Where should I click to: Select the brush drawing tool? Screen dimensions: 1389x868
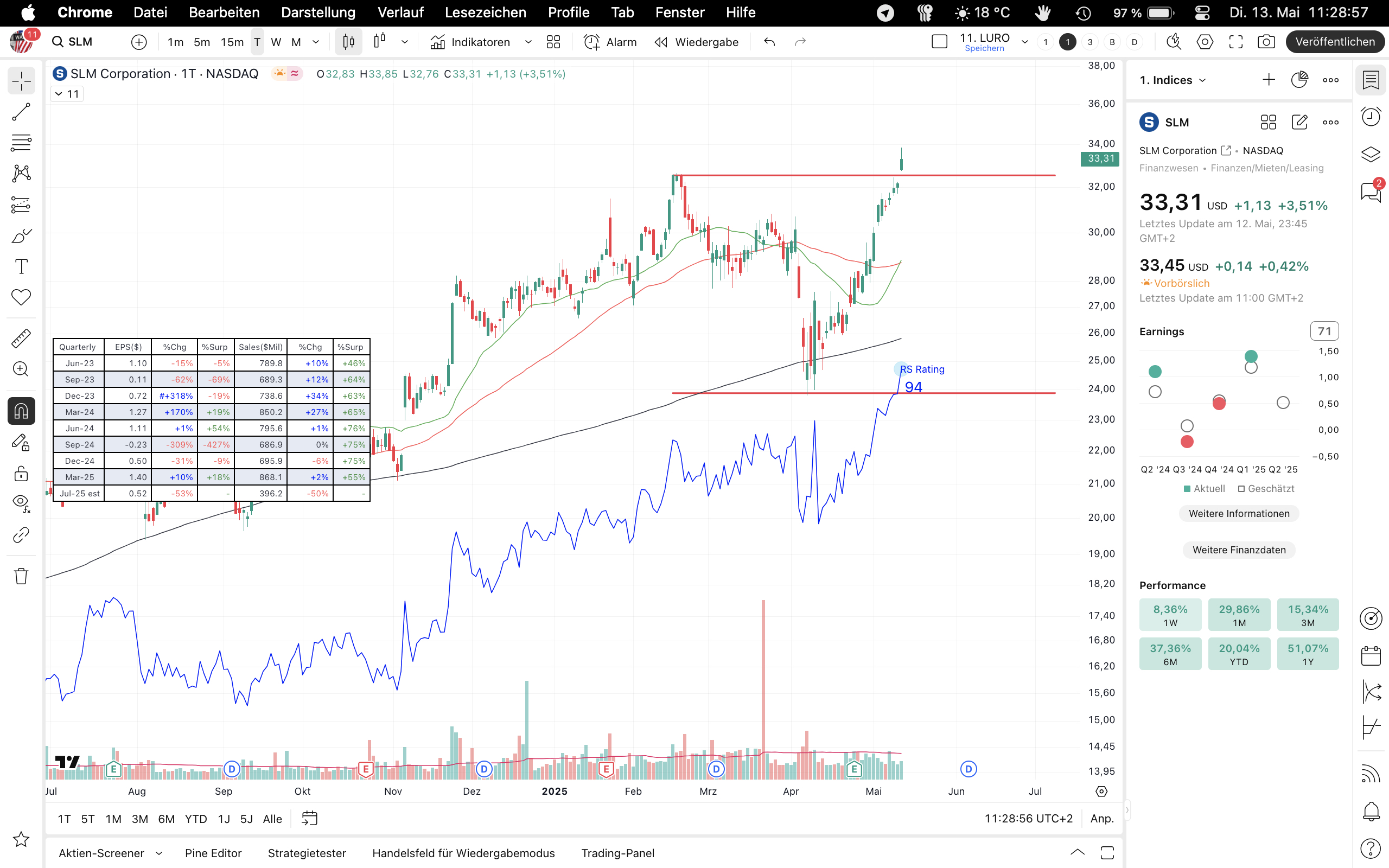click(x=21, y=236)
